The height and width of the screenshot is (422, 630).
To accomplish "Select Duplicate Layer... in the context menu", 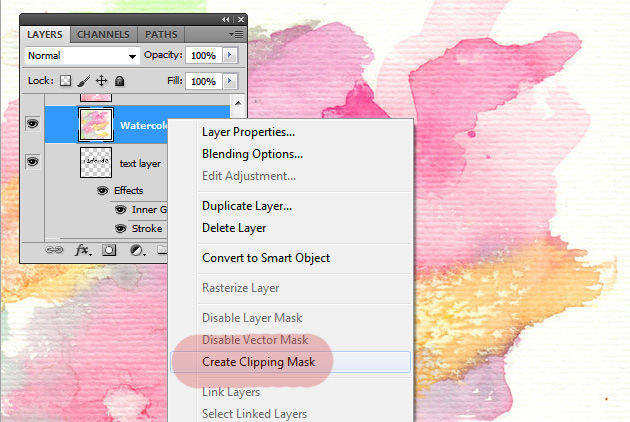I will pyautogui.click(x=246, y=206).
